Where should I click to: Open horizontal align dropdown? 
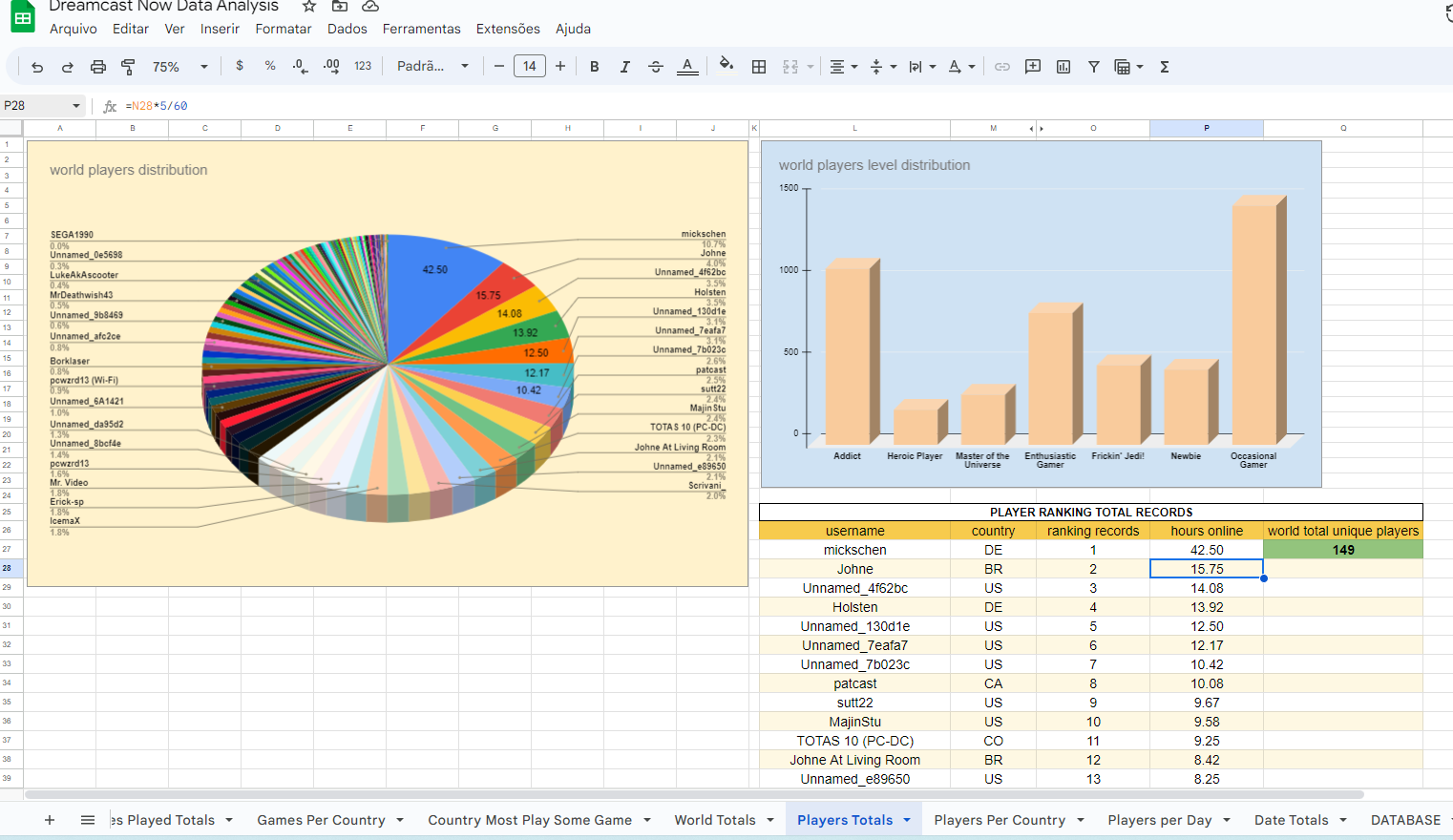[843, 67]
